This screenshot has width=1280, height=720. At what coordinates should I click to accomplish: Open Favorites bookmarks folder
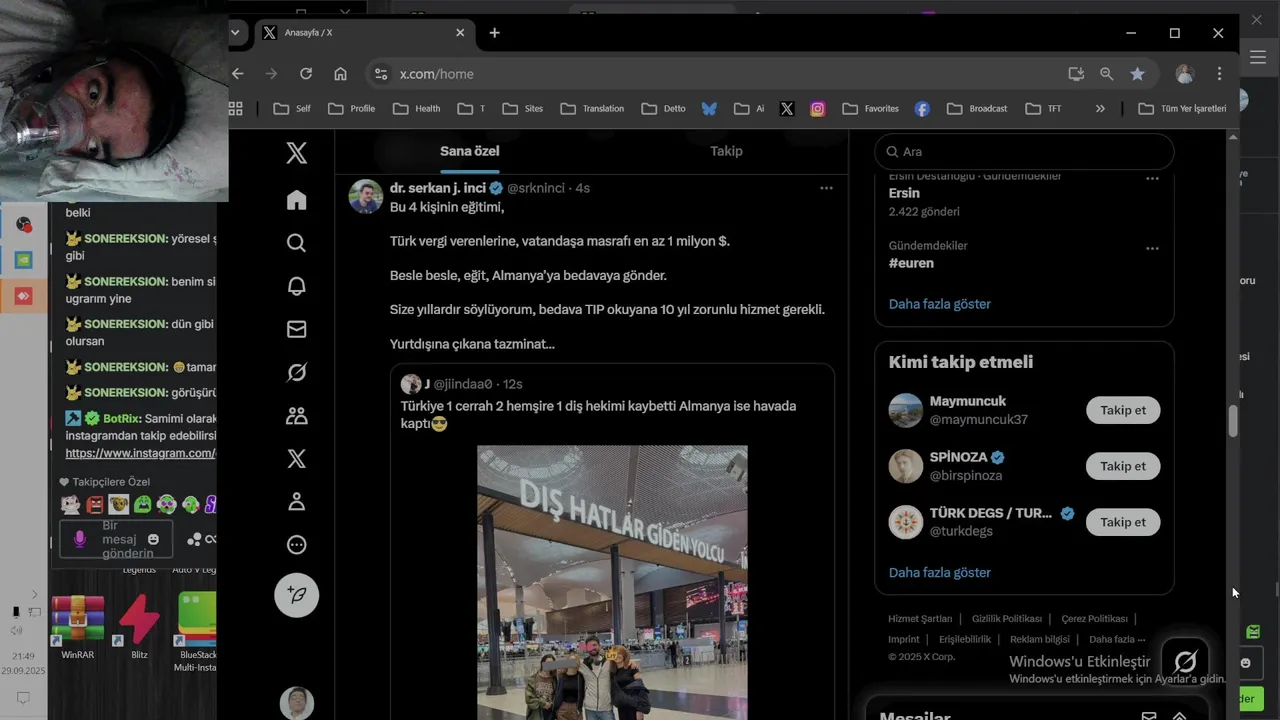tap(871, 108)
